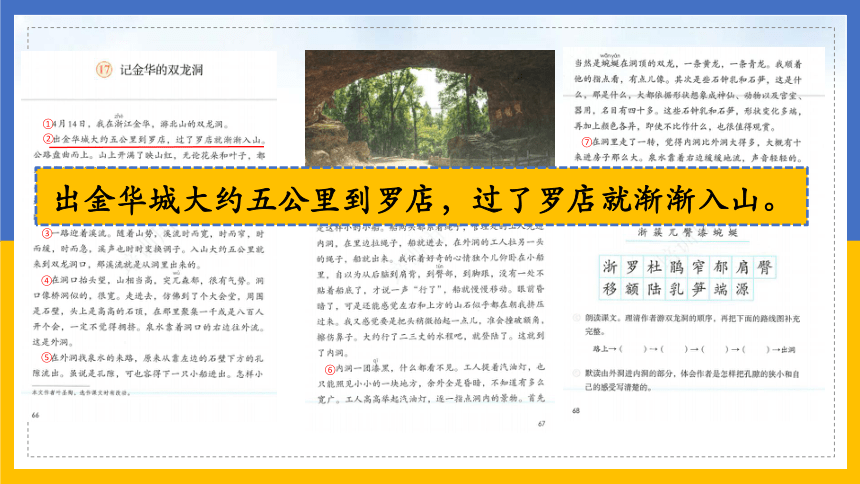Screen dimensions: 860x484
Task: Click the red paragraph marker ⑥
Action: 330,369
